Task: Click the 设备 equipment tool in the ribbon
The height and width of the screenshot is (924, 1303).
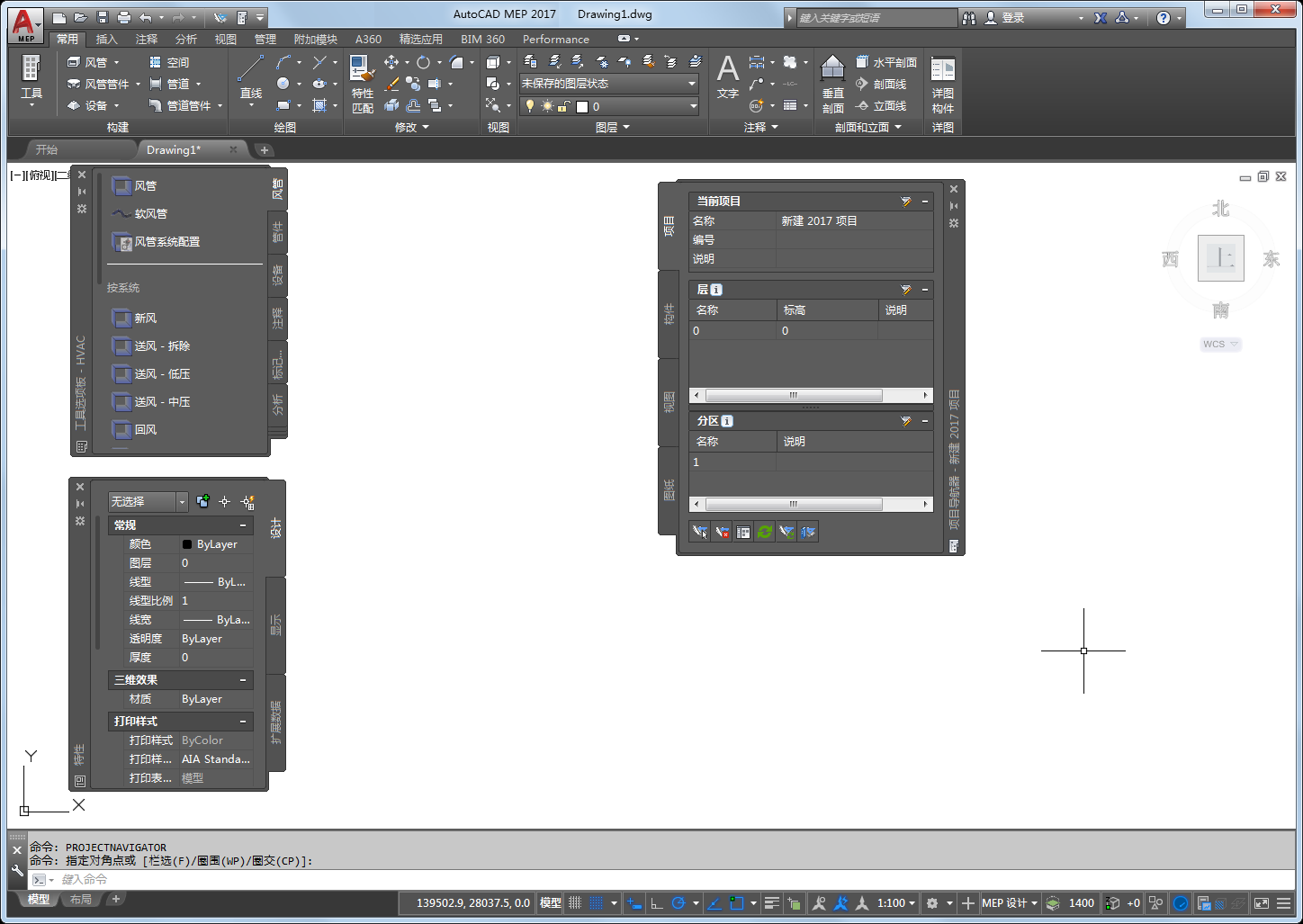Action: pos(87,105)
